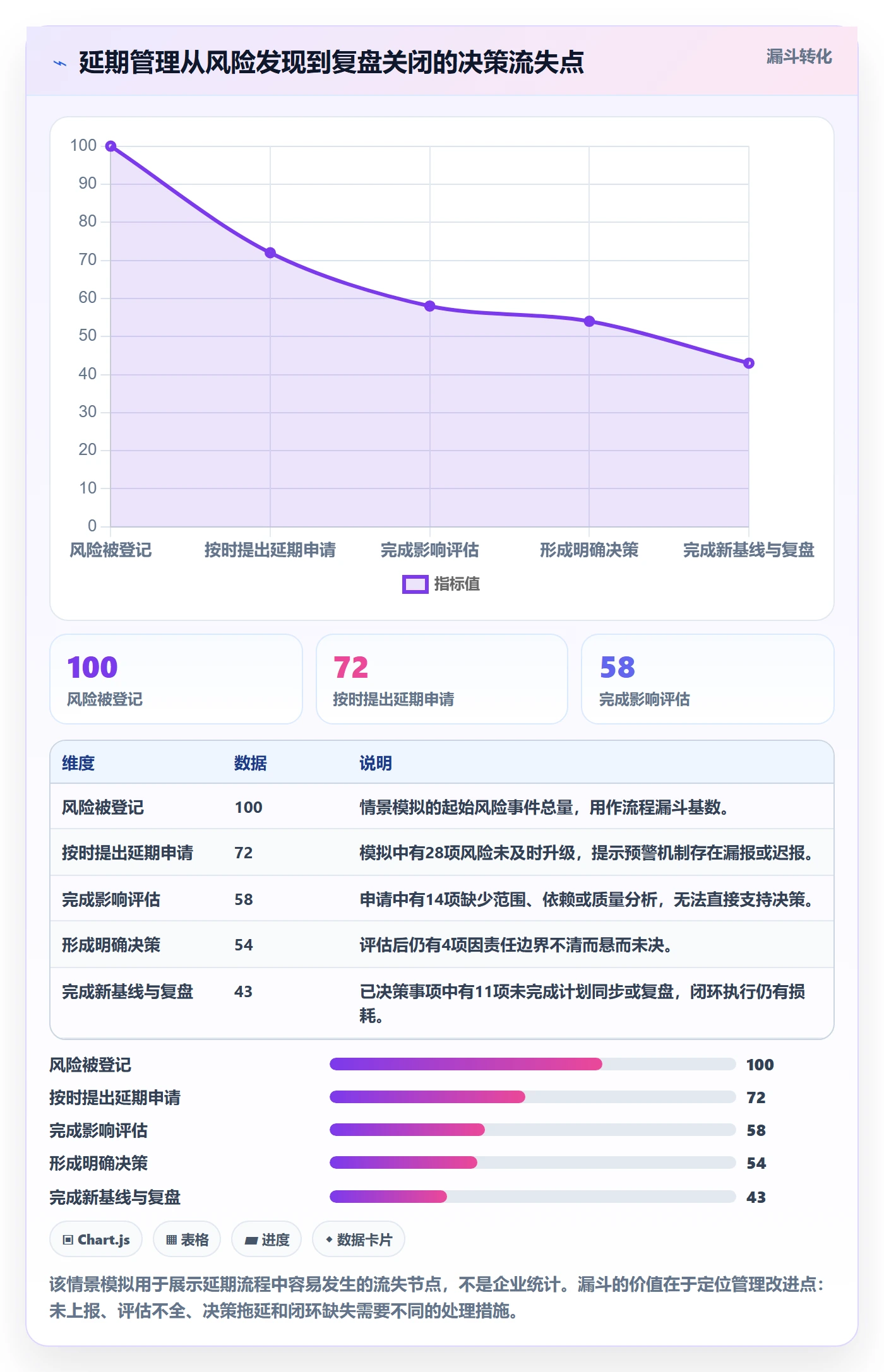This screenshot has height=1372, width=884.
Task: Select the 形成明确决策 table row cell
Action: (111, 945)
